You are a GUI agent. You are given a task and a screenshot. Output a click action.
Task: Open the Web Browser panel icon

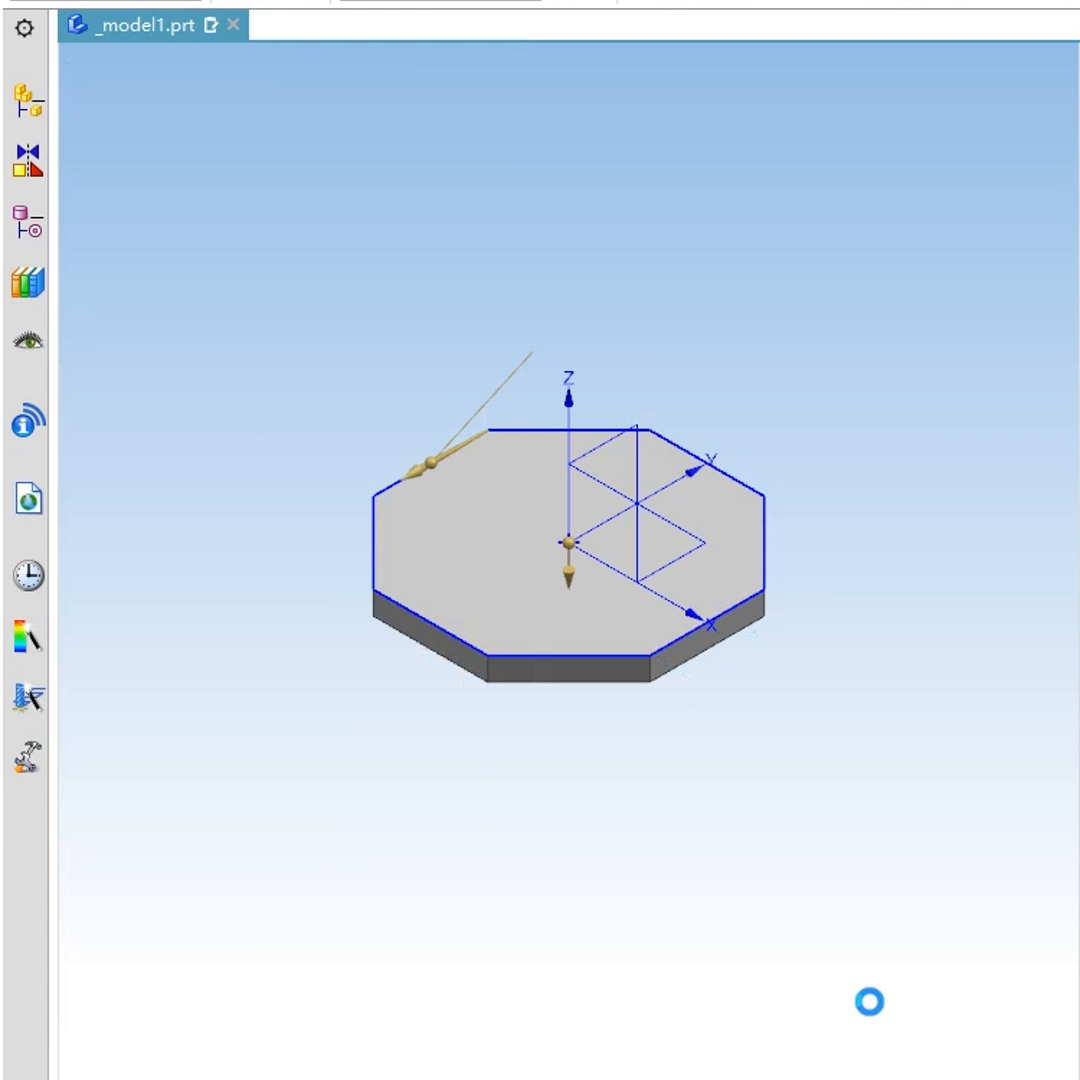click(x=28, y=498)
